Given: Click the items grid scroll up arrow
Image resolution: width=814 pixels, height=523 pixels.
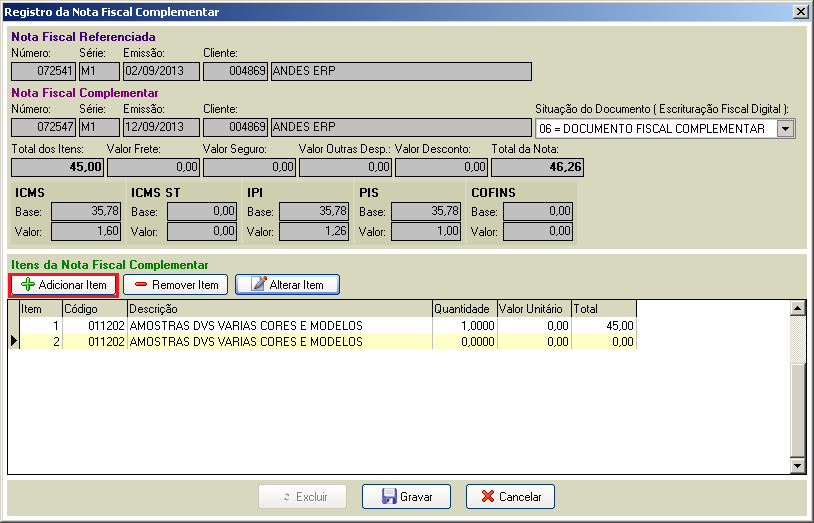Looking at the screenshot, I should coord(797,309).
